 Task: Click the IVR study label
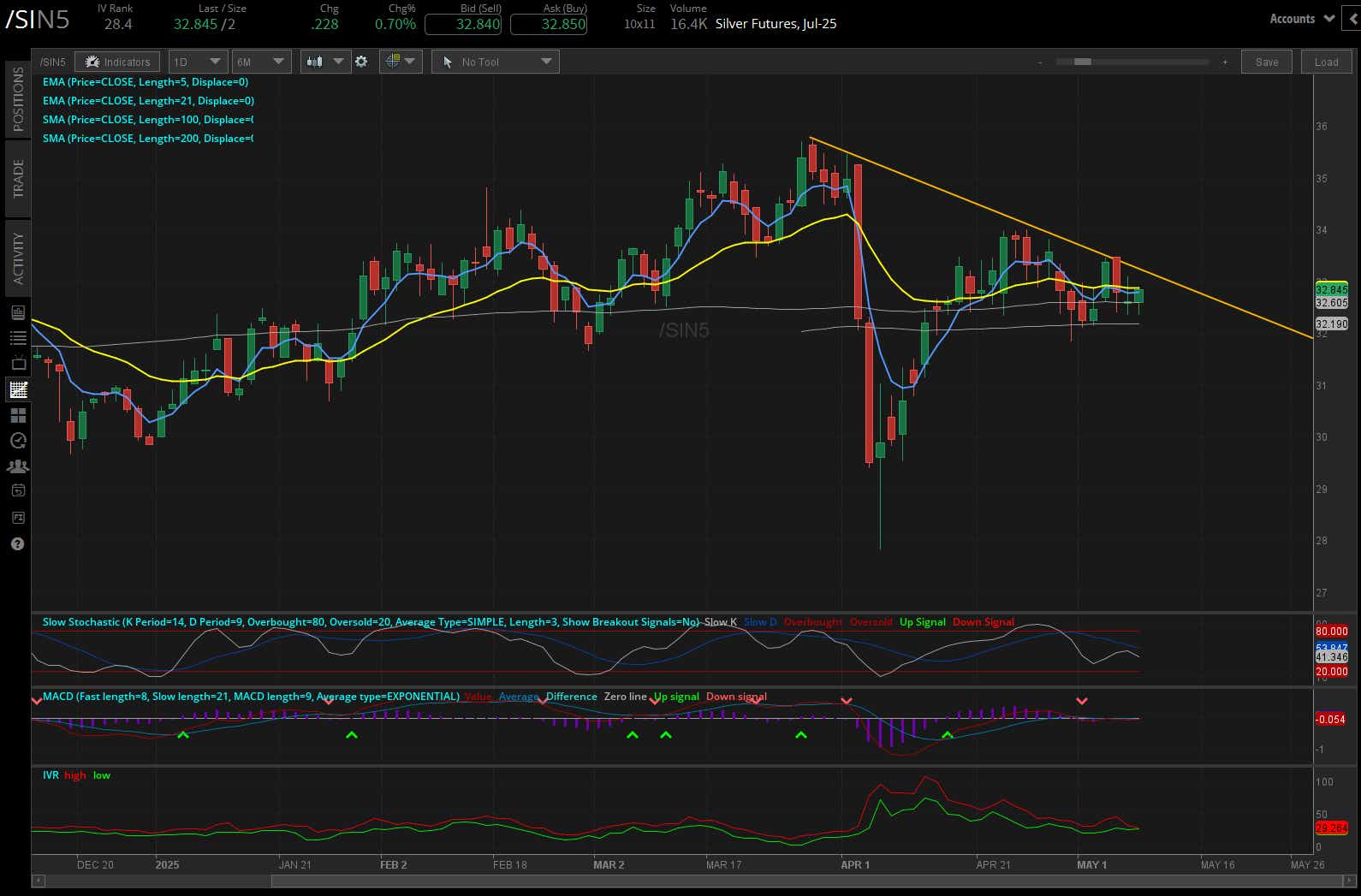point(51,775)
